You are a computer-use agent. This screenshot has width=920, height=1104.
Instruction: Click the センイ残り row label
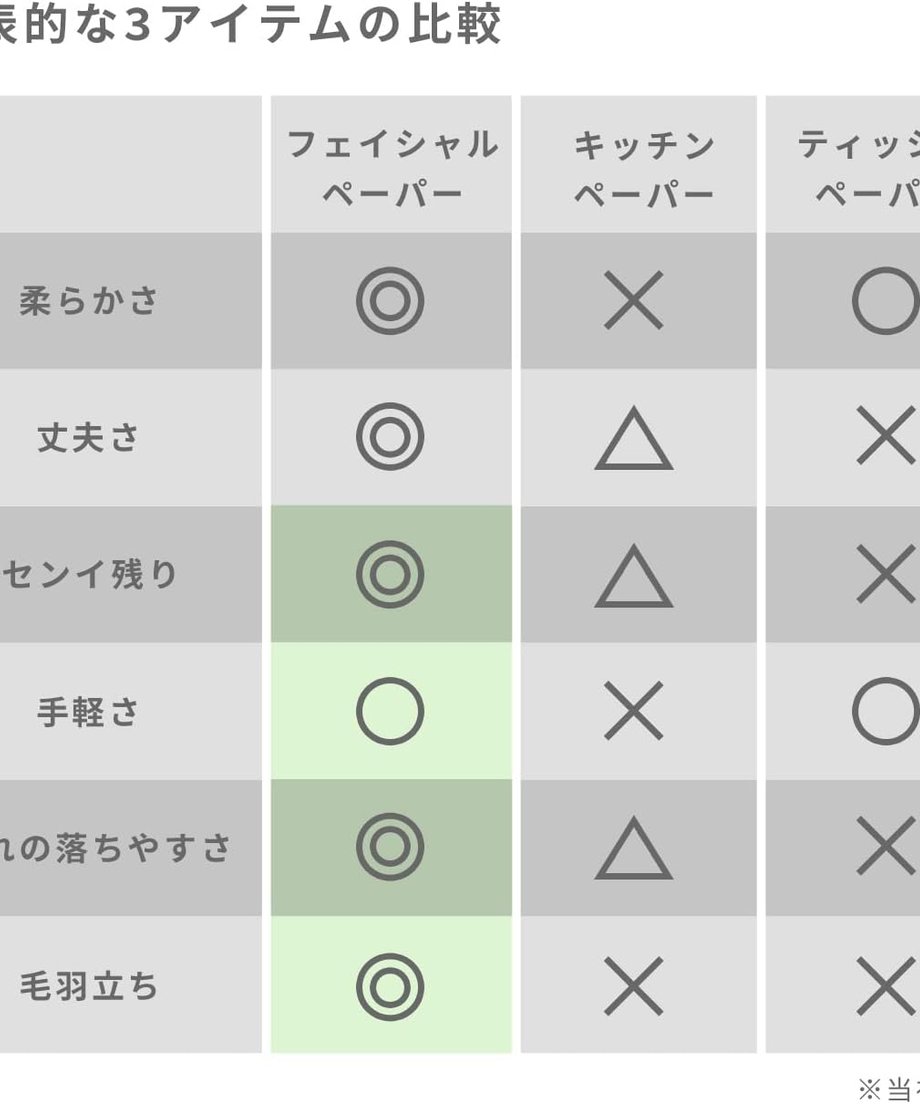point(89,575)
